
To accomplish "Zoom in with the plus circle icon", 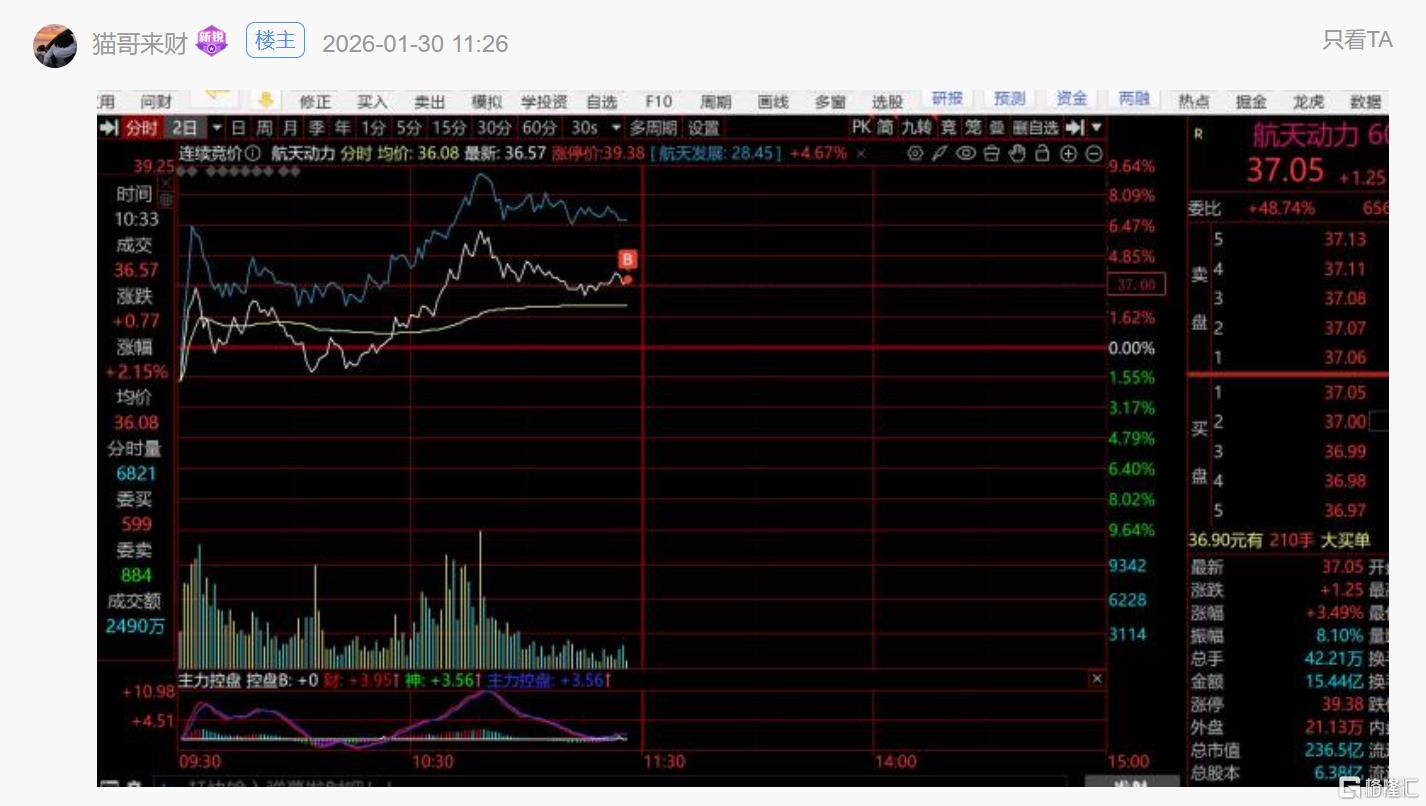I will click(x=1069, y=153).
